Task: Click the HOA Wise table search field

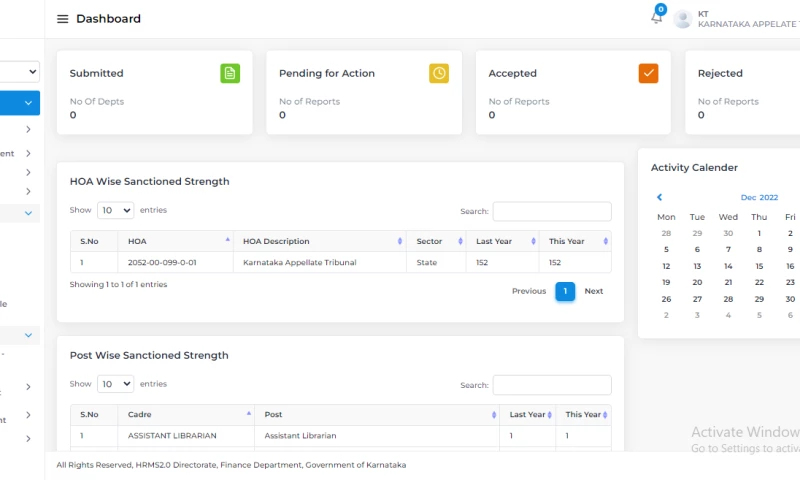Action: click(x=551, y=211)
